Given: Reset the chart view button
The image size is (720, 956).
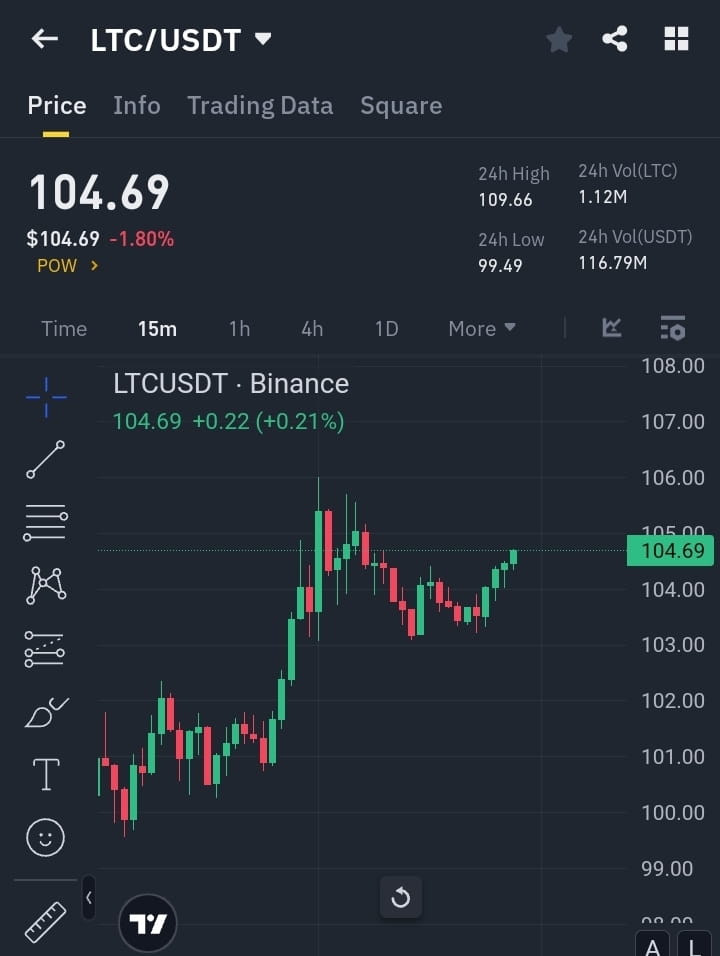Looking at the screenshot, I should tap(401, 897).
